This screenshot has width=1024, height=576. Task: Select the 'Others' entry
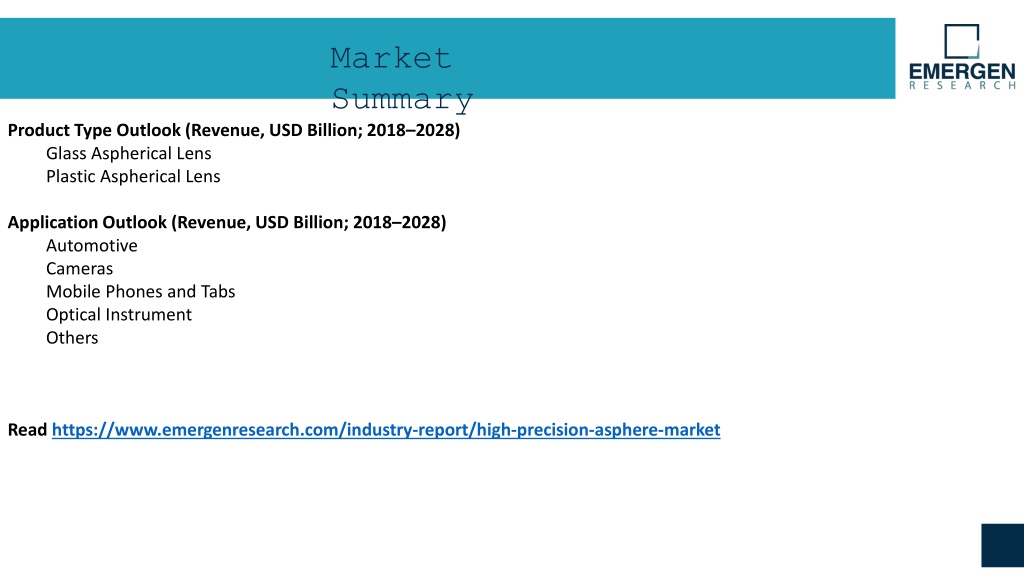72,338
